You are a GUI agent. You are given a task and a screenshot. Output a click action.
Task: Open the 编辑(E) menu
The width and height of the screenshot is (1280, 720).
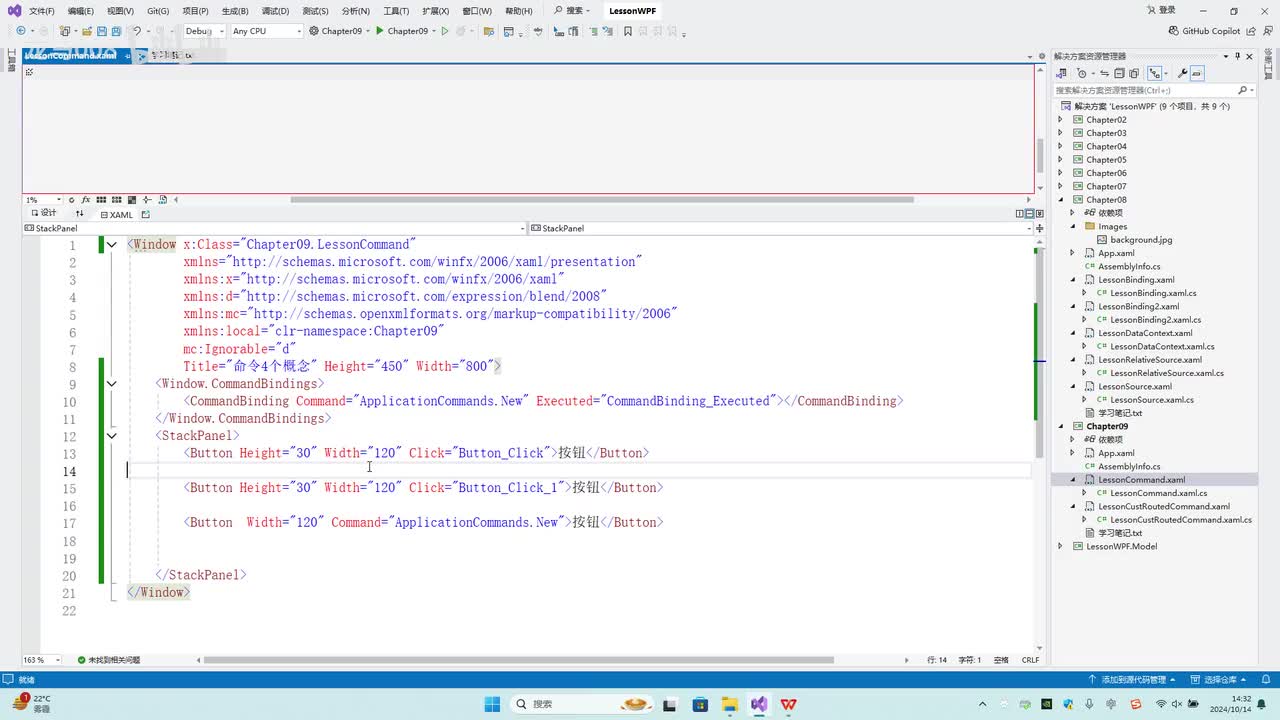click(x=81, y=11)
